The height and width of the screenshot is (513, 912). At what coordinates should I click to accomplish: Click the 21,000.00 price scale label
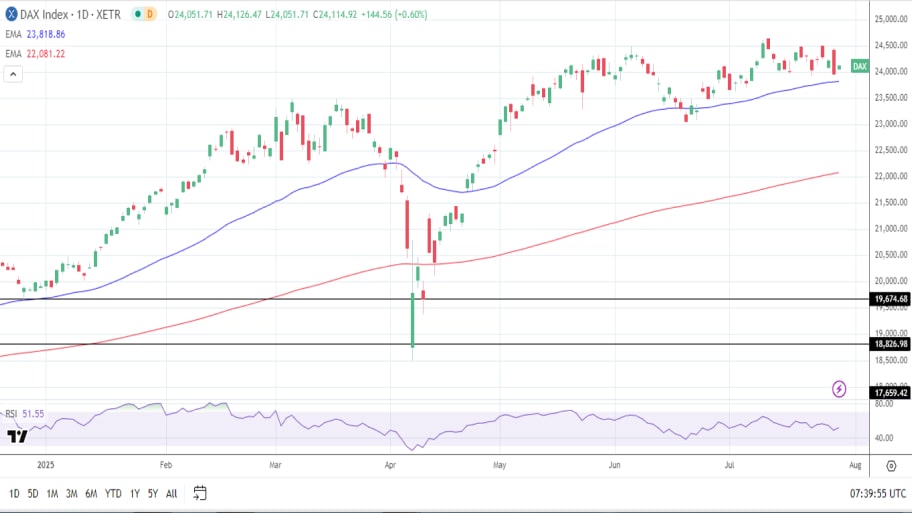pos(890,229)
